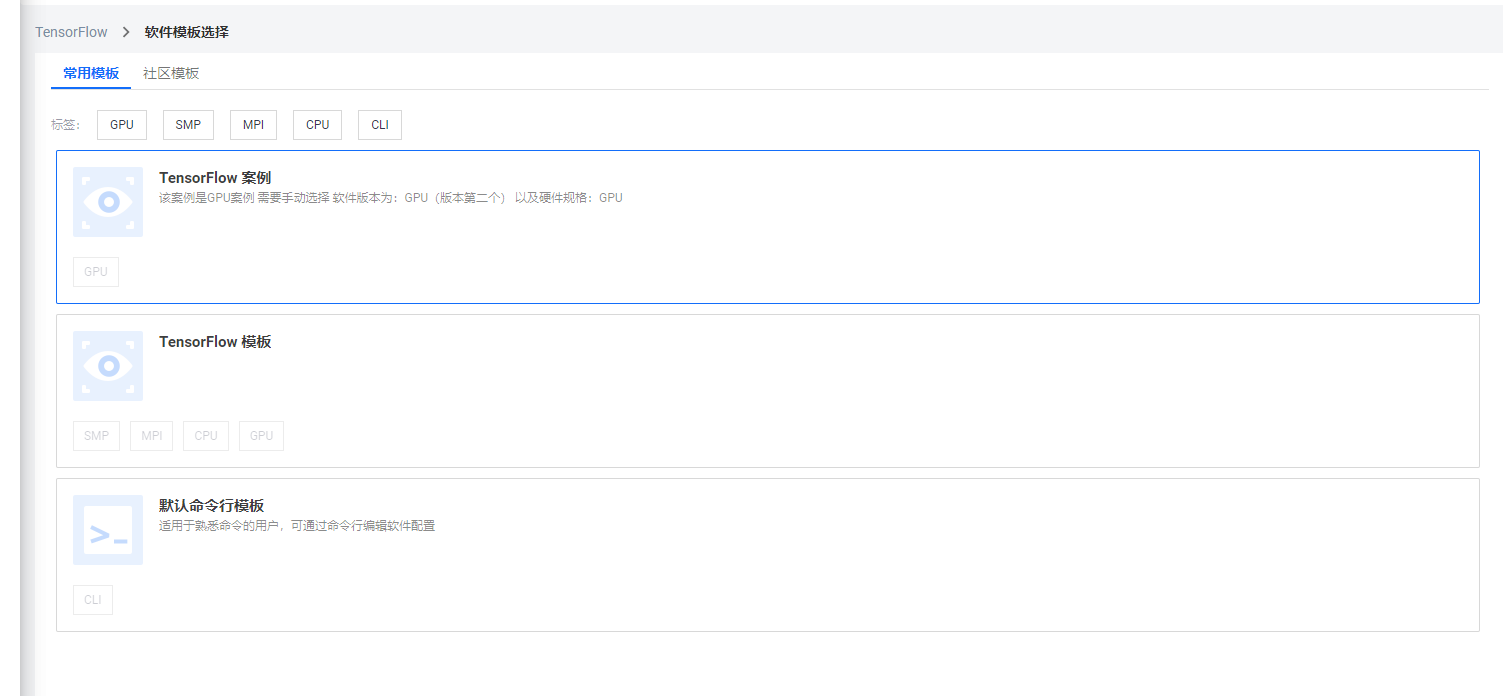Click the 默认命令行模板 terminal icon
Image resolution: width=1503 pixels, height=696 pixels.
(108, 530)
